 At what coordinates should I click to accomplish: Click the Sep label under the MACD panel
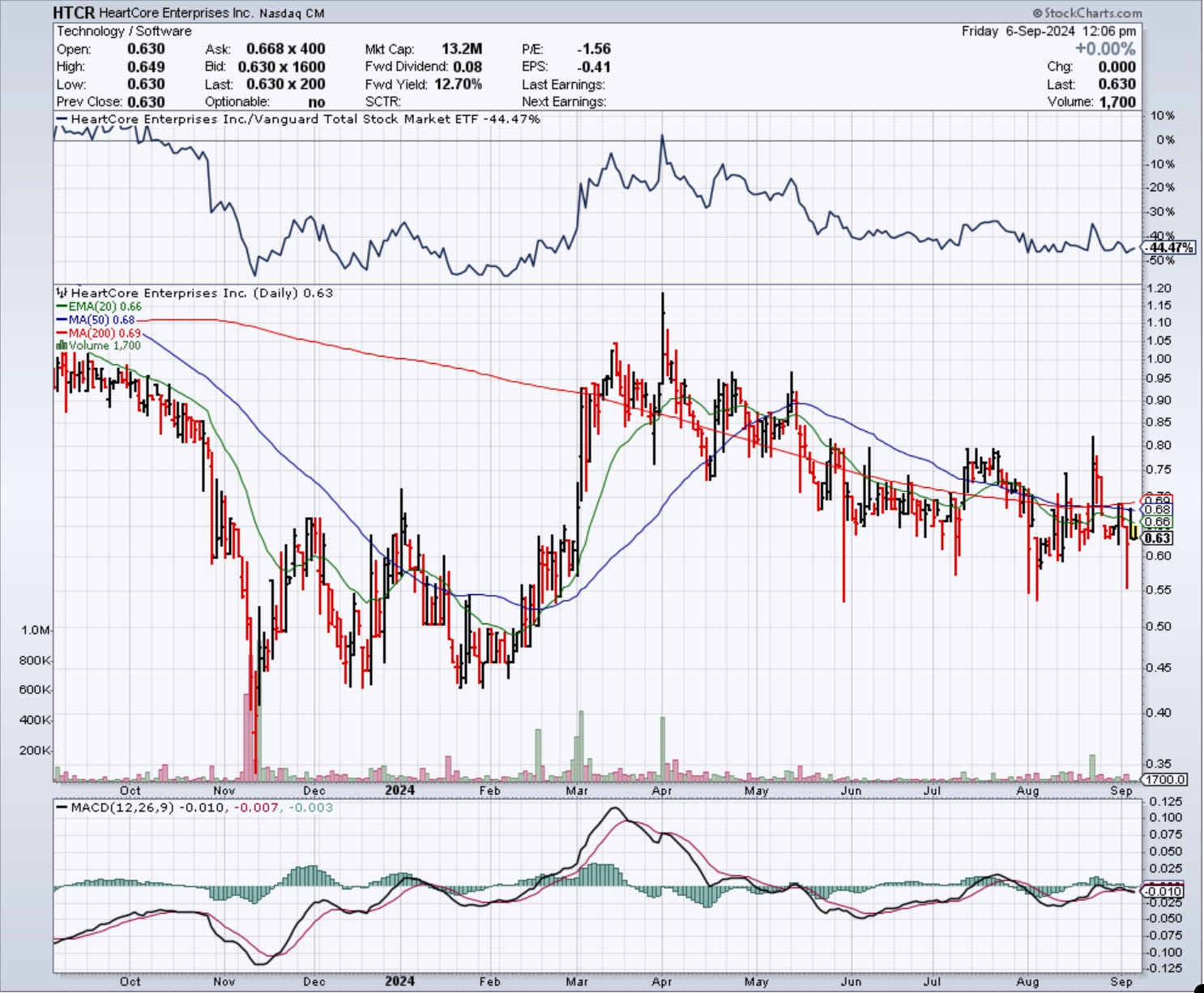click(x=1121, y=981)
